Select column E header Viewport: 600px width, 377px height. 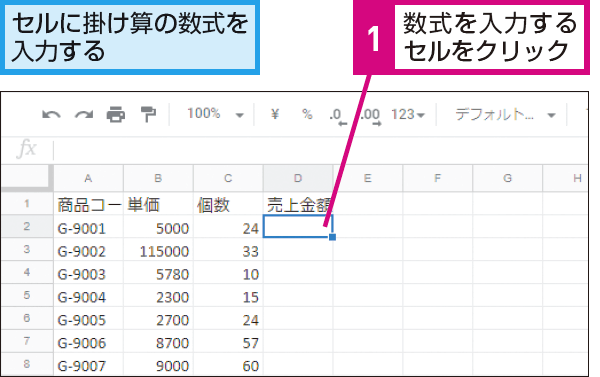coord(368,178)
